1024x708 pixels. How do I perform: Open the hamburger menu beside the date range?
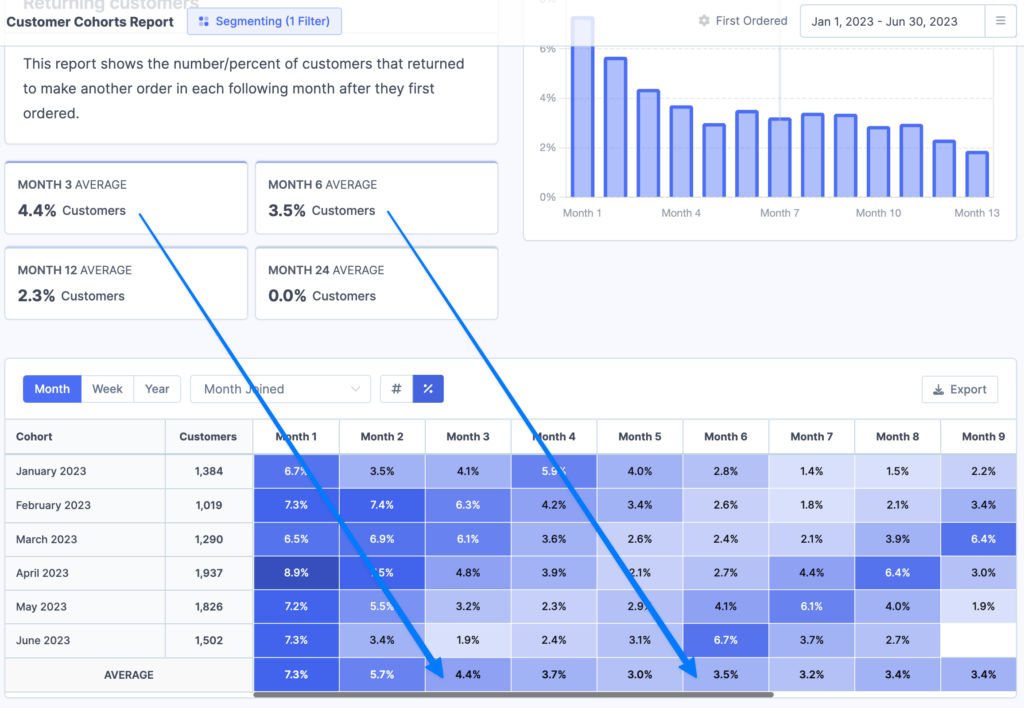pos(1001,20)
